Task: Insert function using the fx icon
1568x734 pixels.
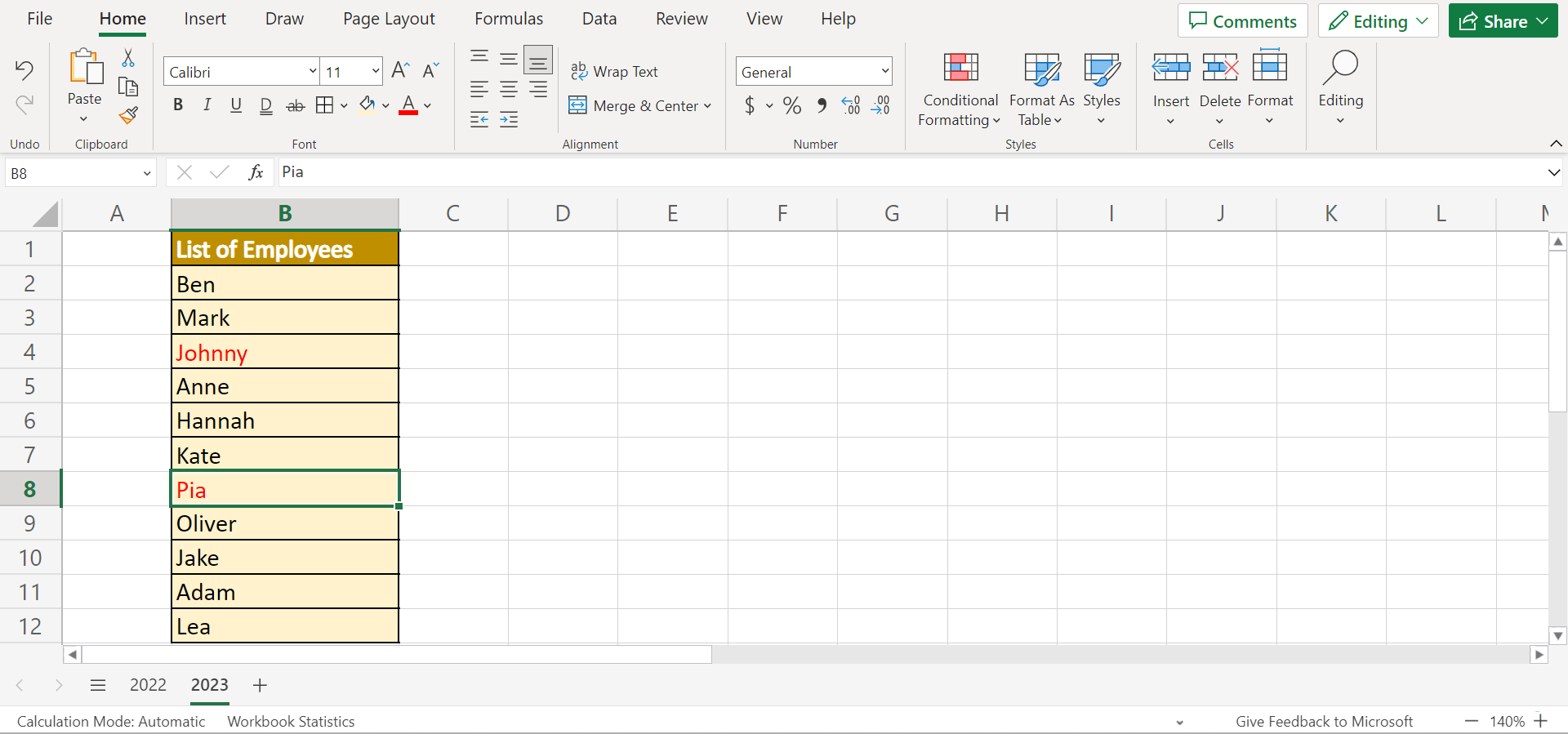Action: coord(256,172)
